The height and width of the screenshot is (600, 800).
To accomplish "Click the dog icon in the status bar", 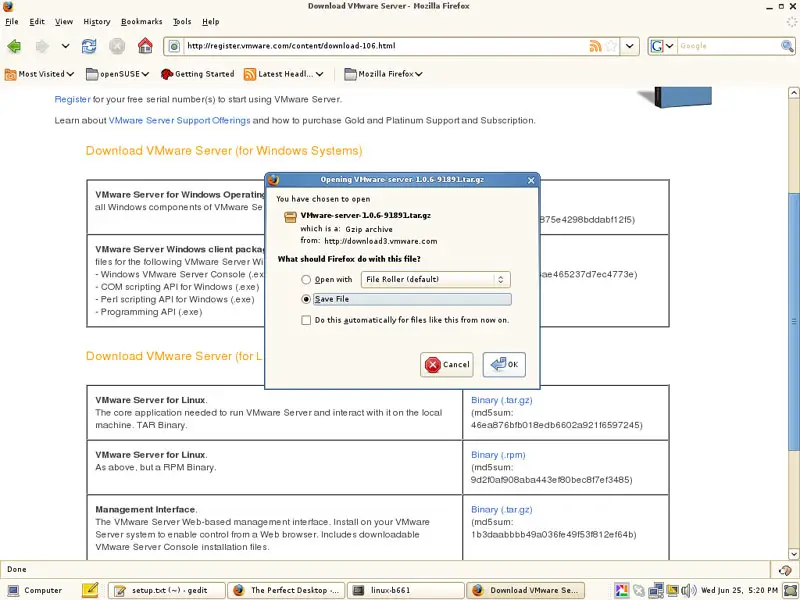I will pos(785,570).
